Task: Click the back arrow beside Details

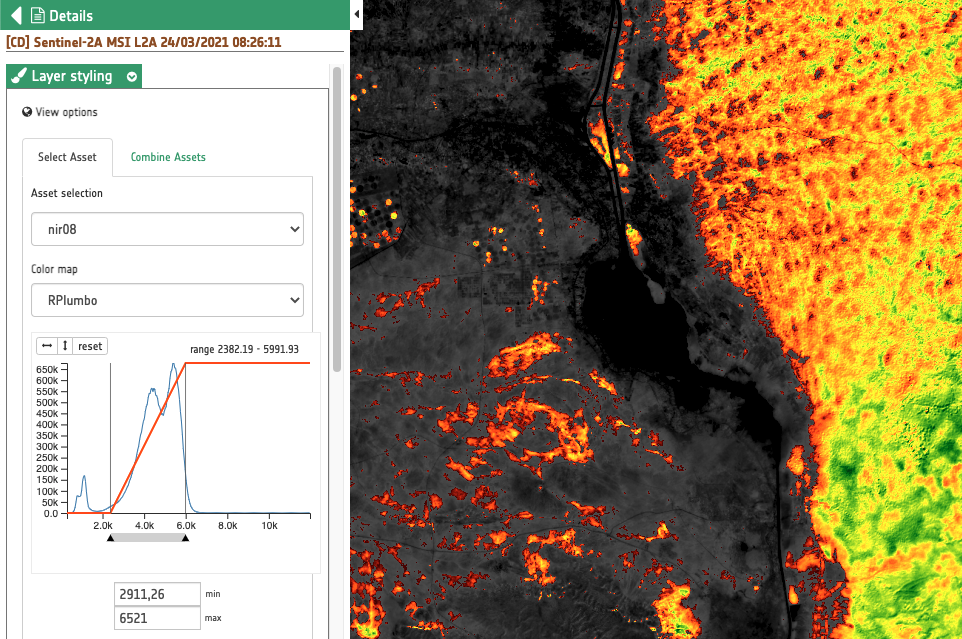Action: (15, 16)
